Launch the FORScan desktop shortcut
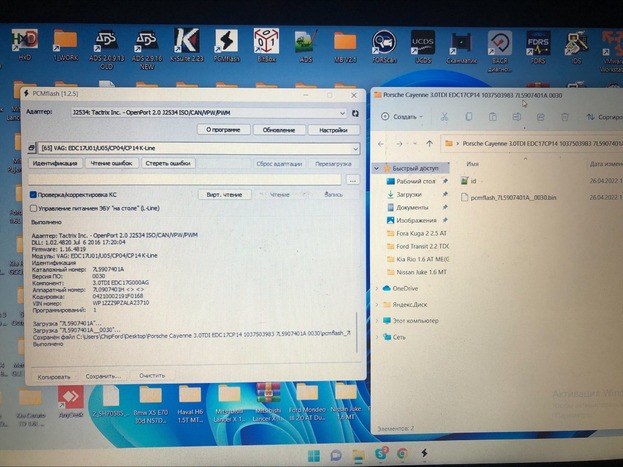The height and width of the screenshot is (467, 623). point(383,43)
